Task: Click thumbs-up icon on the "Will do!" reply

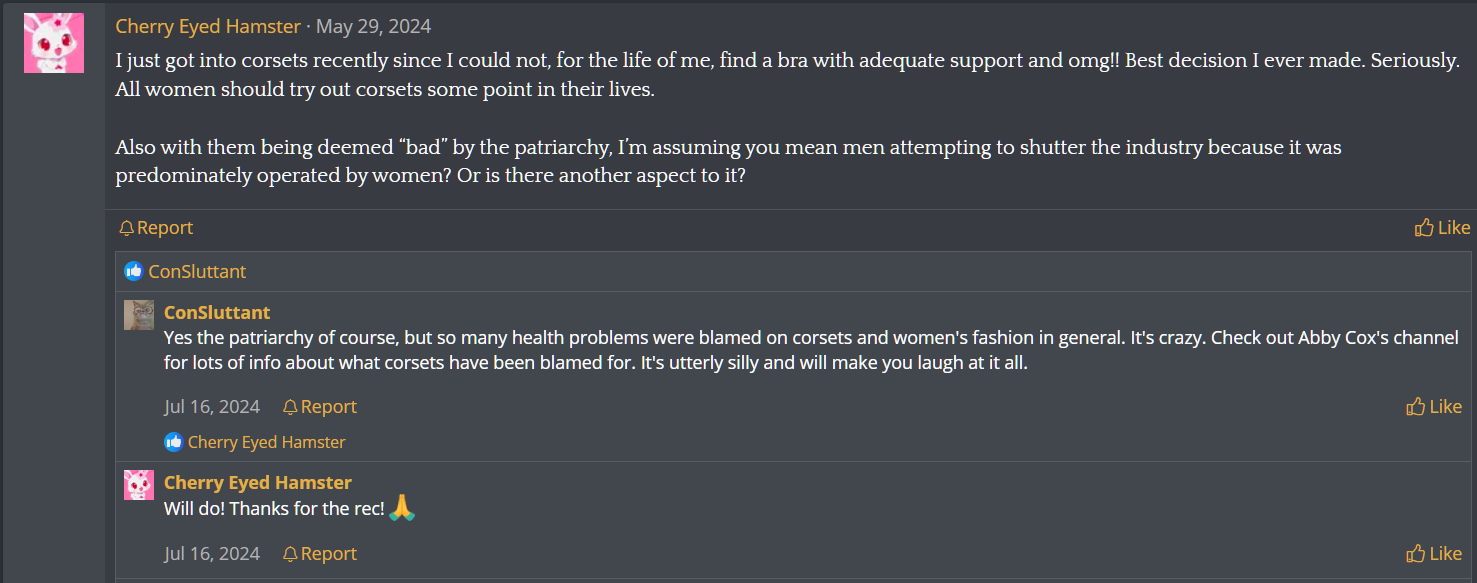Action: tap(1415, 554)
